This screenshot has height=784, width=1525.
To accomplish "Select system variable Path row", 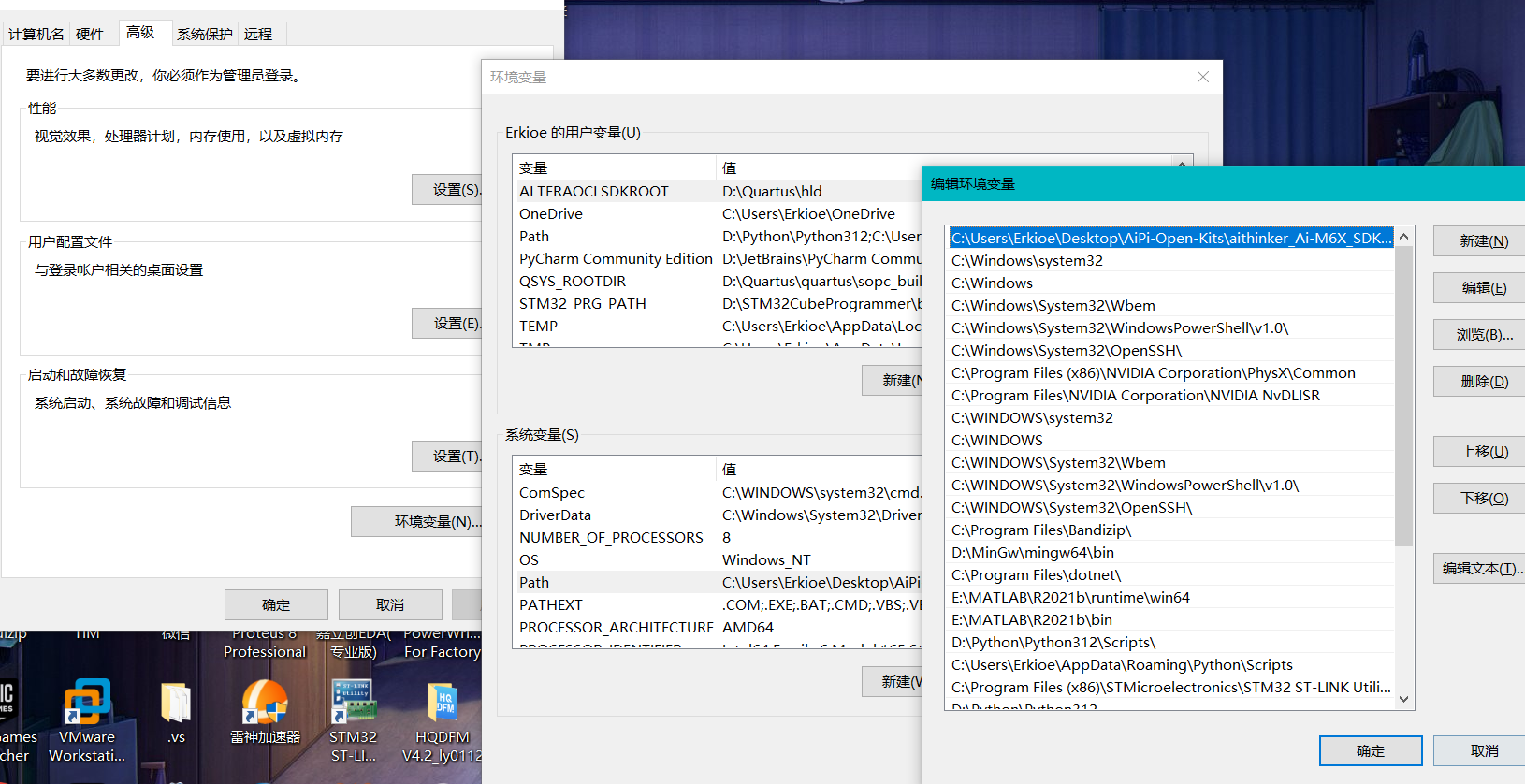I will point(719,582).
